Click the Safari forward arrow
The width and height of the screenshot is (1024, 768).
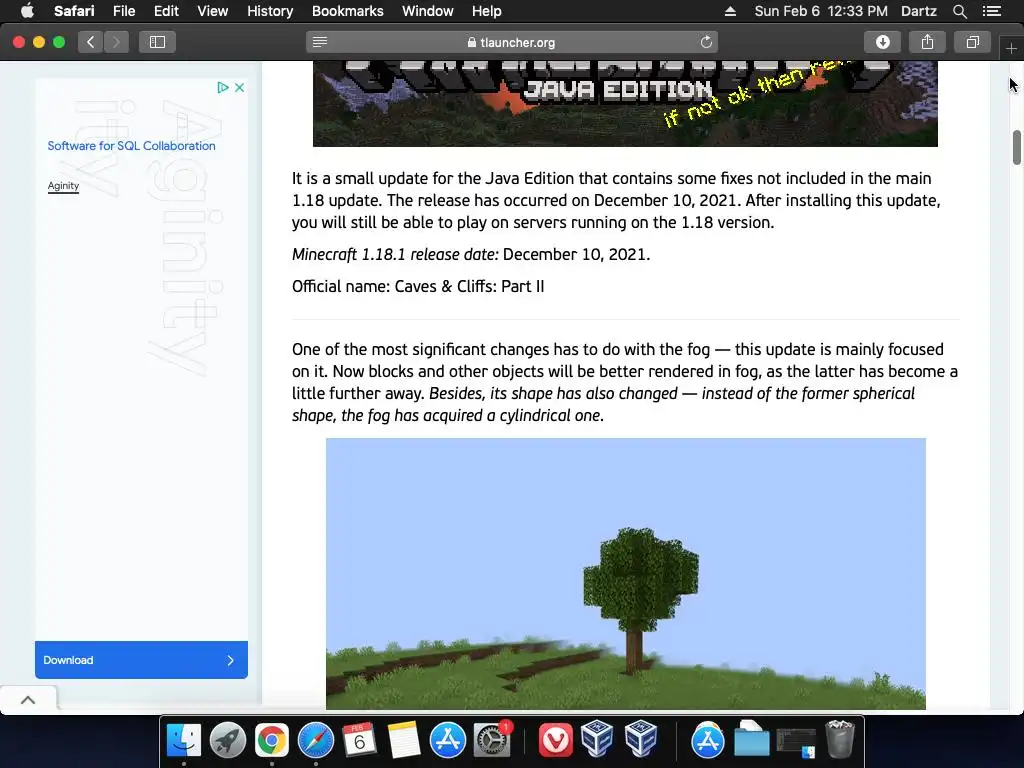point(116,42)
